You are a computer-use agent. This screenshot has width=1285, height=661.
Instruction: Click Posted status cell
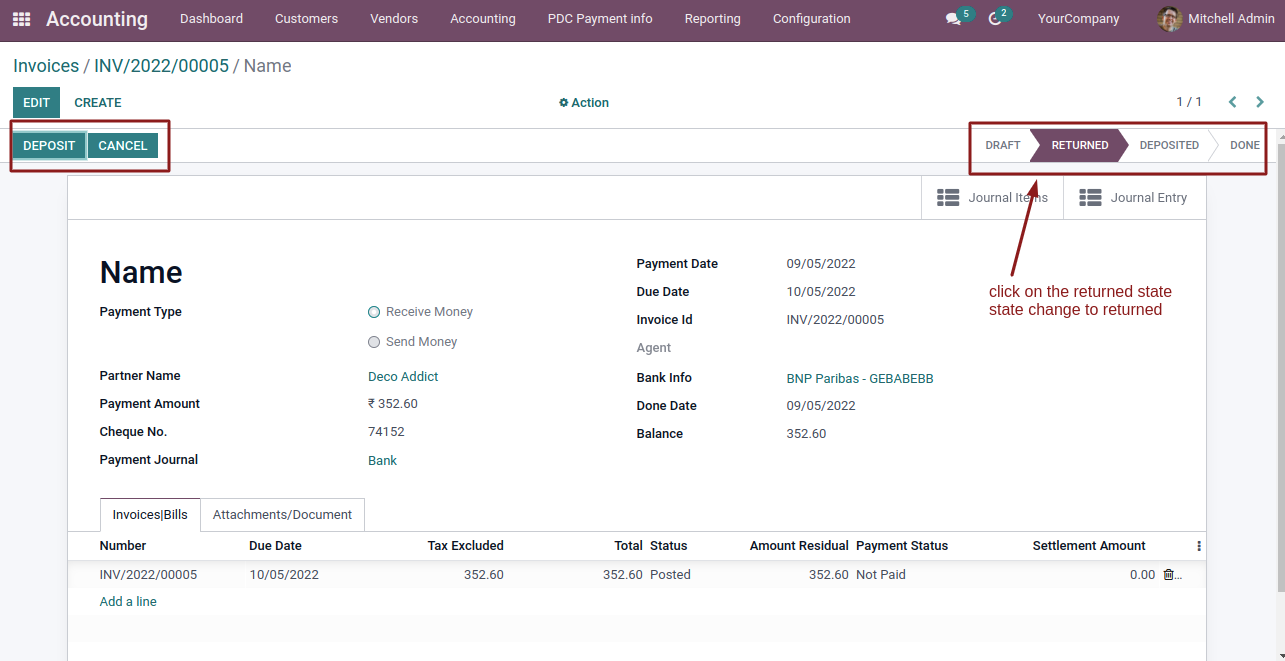pyautogui.click(x=670, y=575)
